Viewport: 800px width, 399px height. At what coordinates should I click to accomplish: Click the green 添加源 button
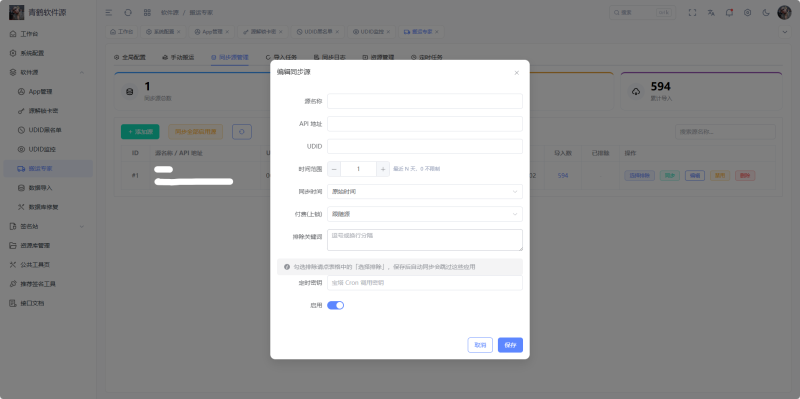[140, 132]
